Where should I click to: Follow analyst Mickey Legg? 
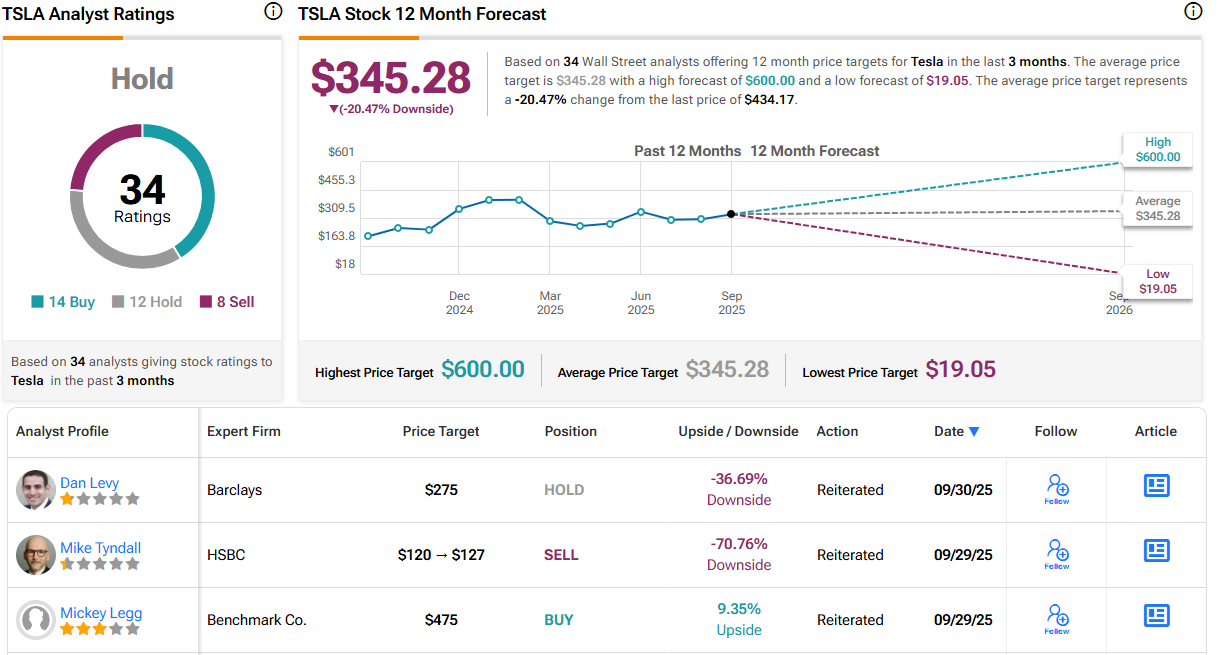coord(1057,618)
